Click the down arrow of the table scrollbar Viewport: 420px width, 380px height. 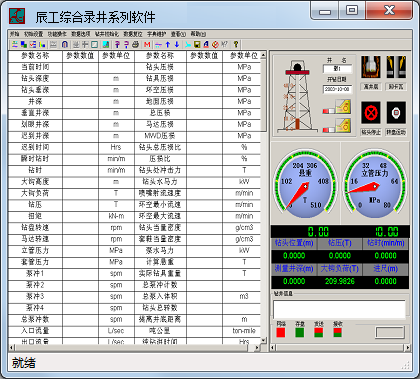coord(263,340)
